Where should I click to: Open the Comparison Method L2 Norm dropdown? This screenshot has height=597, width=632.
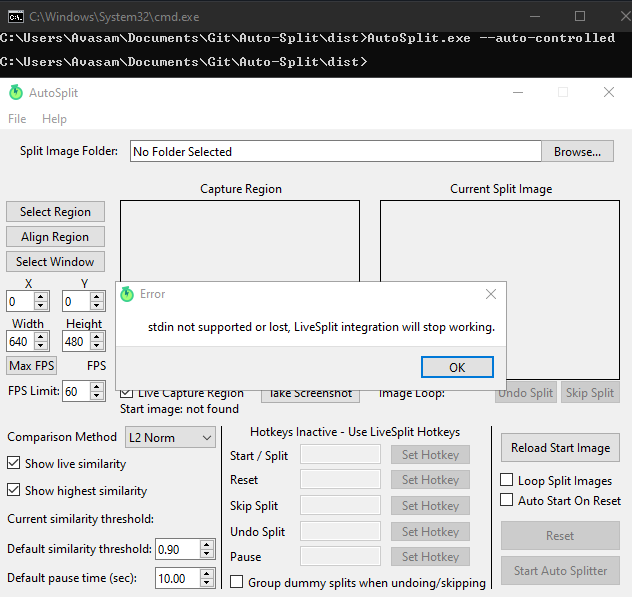click(x=170, y=437)
